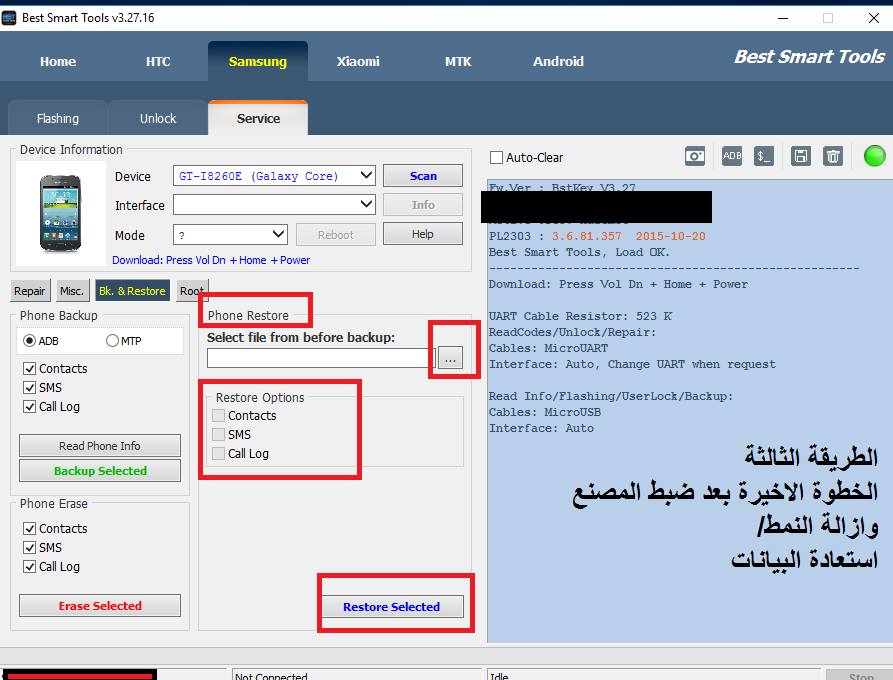Open the Mode dropdown
The height and width of the screenshot is (680, 893).
(x=230, y=234)
